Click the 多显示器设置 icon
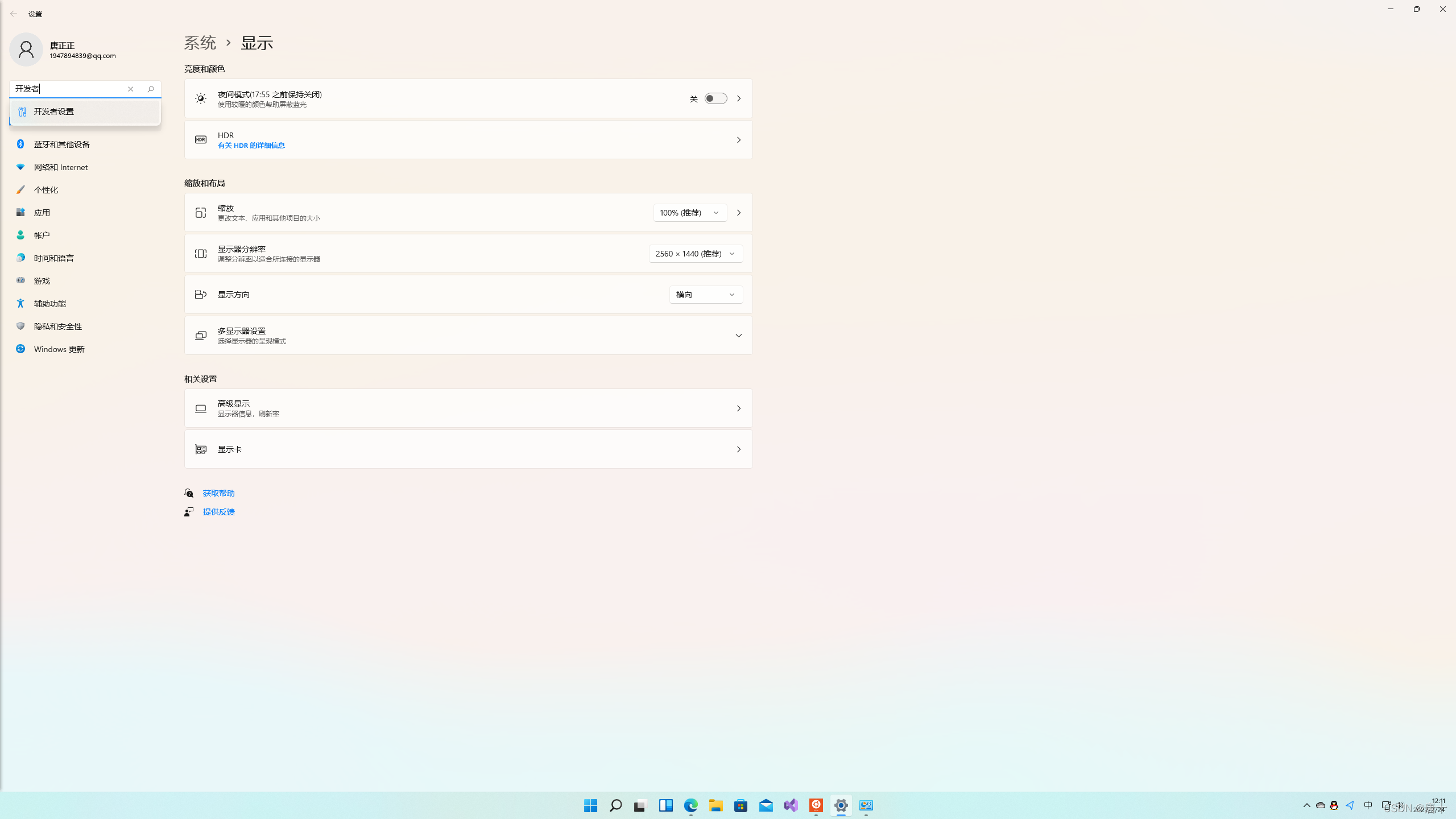1456x819 pixels. 201,336
